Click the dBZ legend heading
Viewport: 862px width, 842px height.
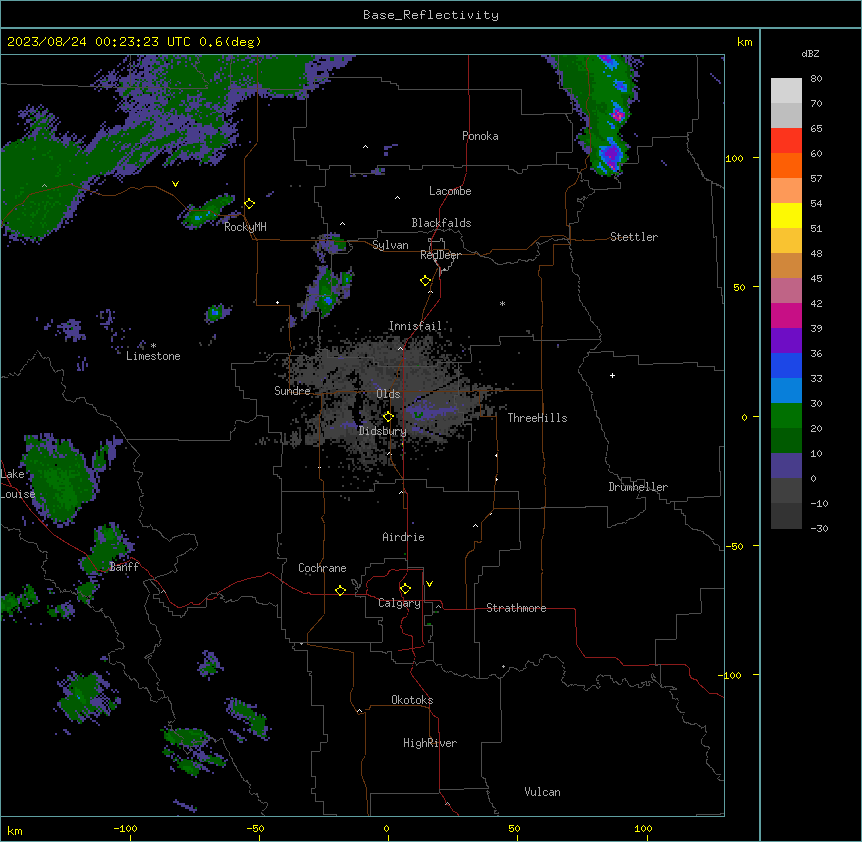click(810, 53)
